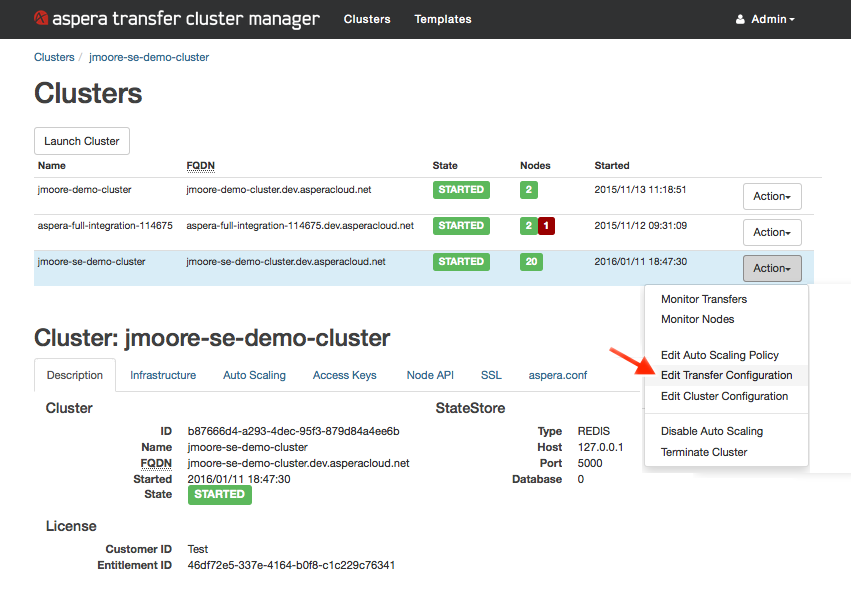This screenshot has height=603, width=851.
Task: Click the Name column header
Action: [x=52, y=166]
